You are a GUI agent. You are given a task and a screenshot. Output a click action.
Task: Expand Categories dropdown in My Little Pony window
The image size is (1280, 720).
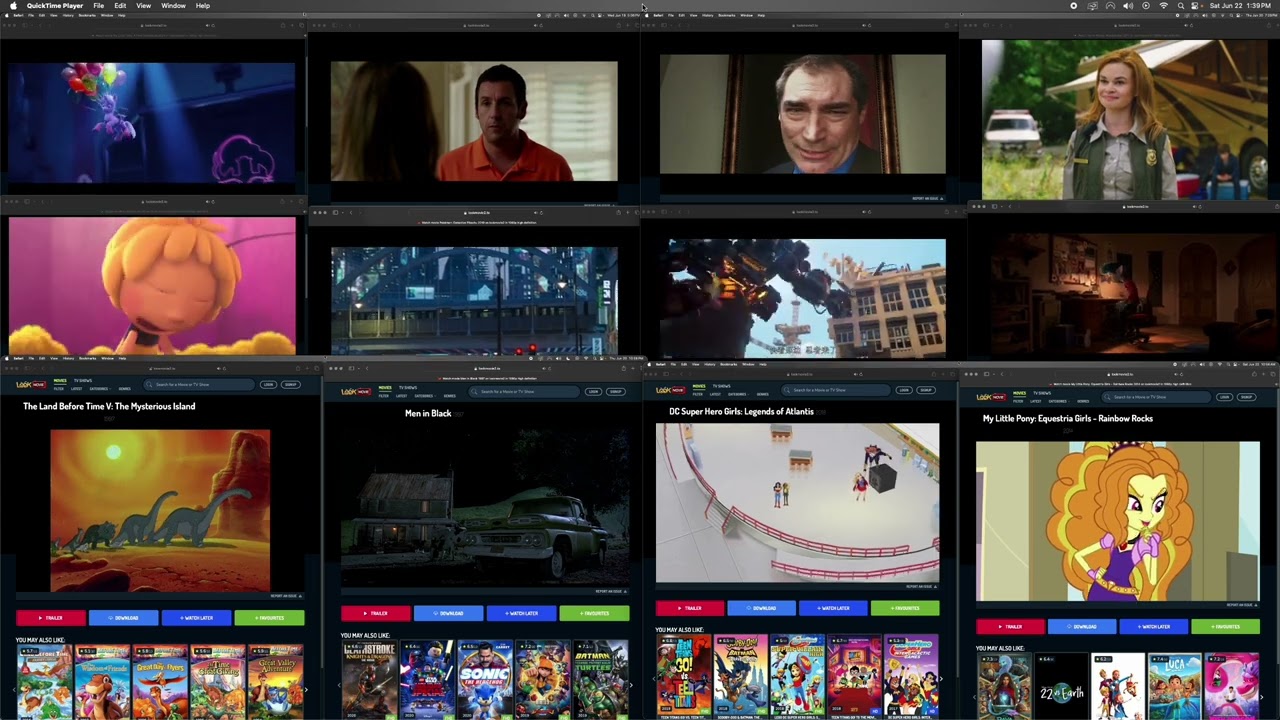[x=1061, y=401]
